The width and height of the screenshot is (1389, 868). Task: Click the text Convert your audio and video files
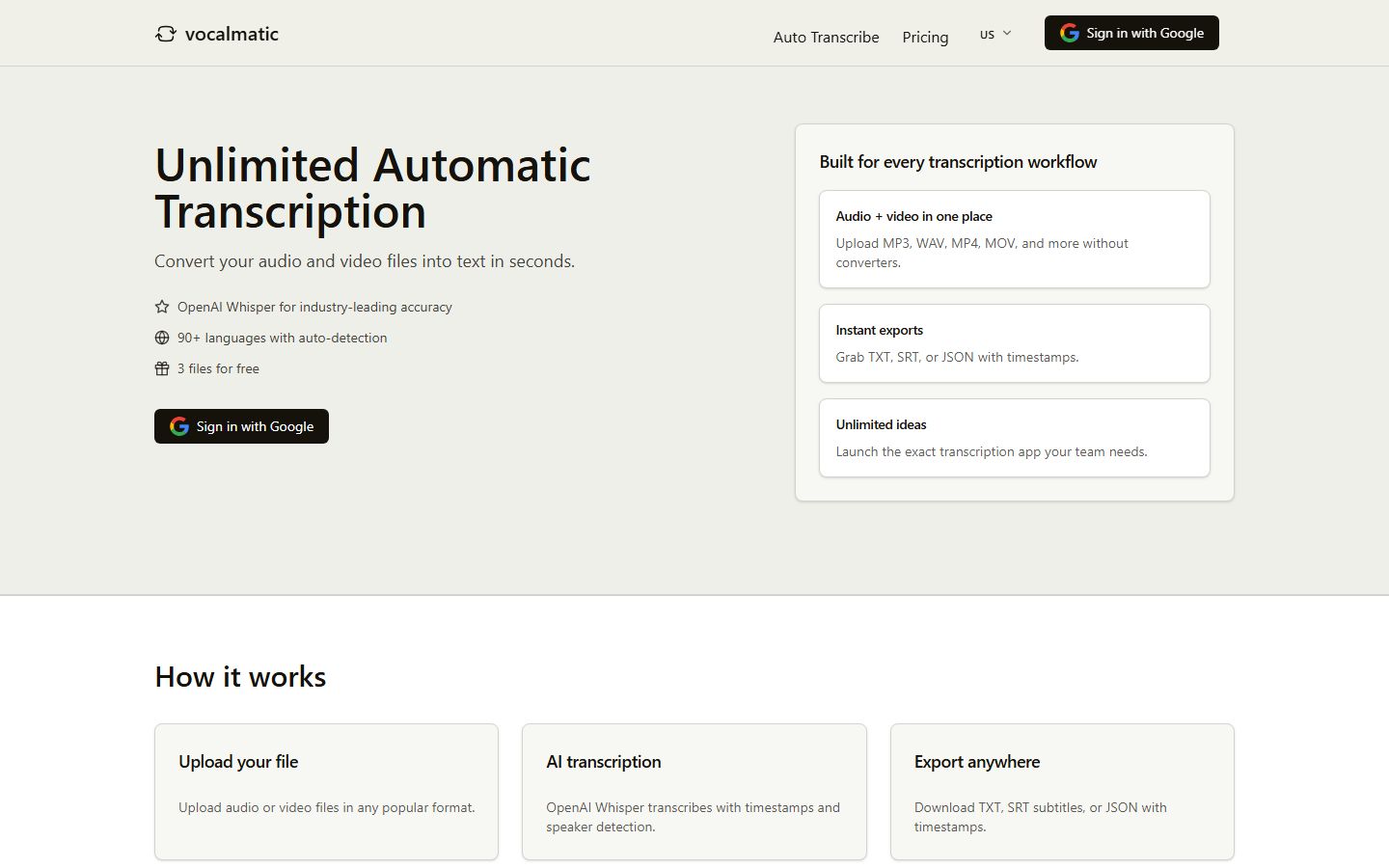[365, 261]
